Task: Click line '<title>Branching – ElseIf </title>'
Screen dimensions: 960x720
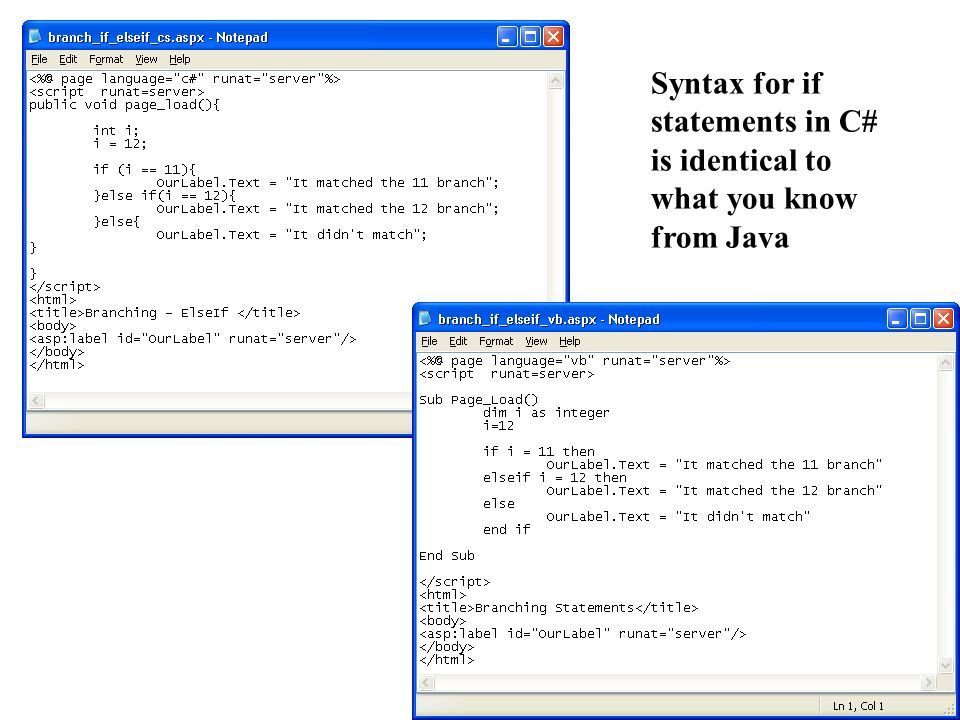Action: pyautogui.click(x=165, y=313)
